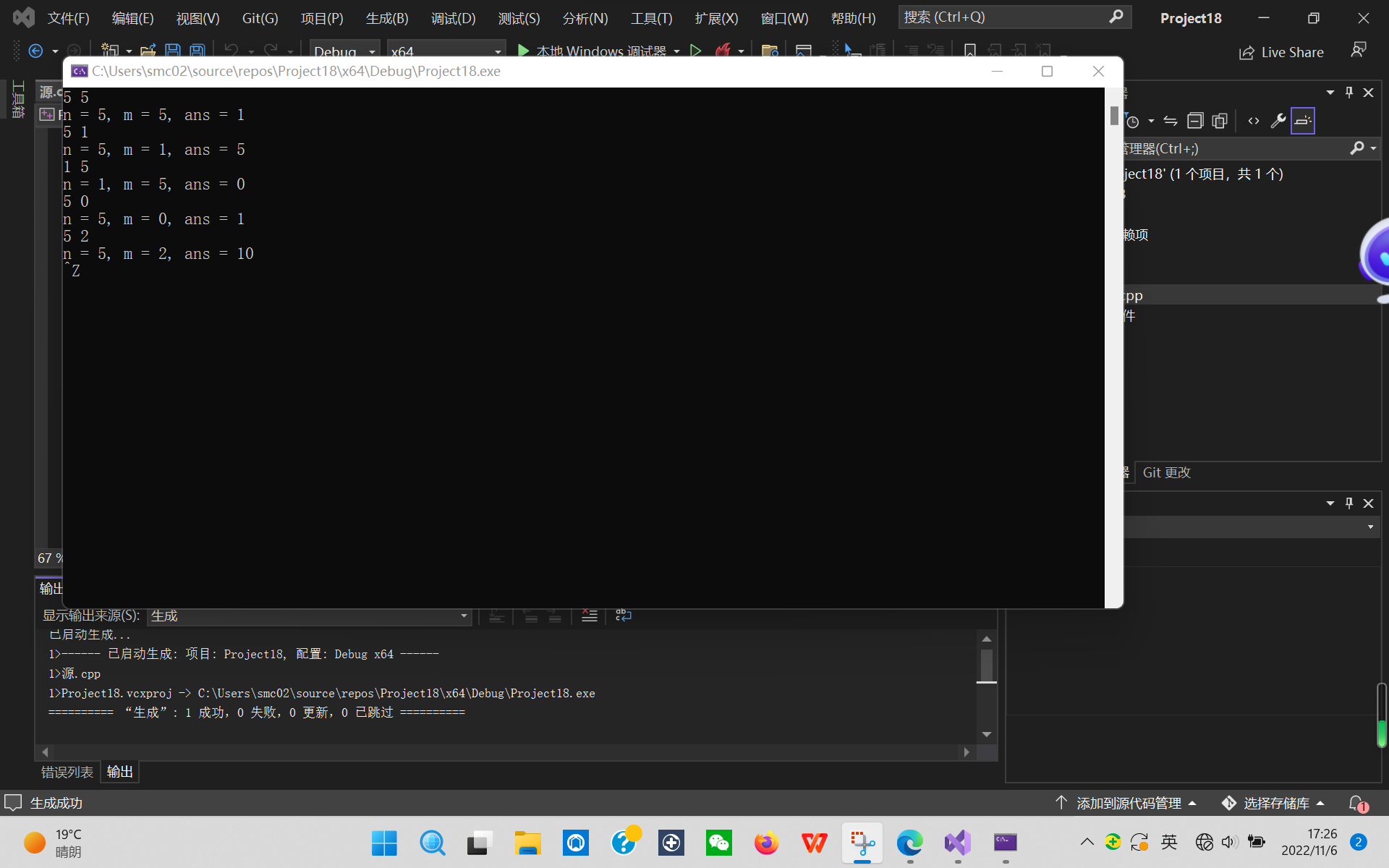Image resolution: width=1389 pixels, height=868 pixels.
Task: Click the Send Feedback person icon
Action: [x=1358, y=51]
